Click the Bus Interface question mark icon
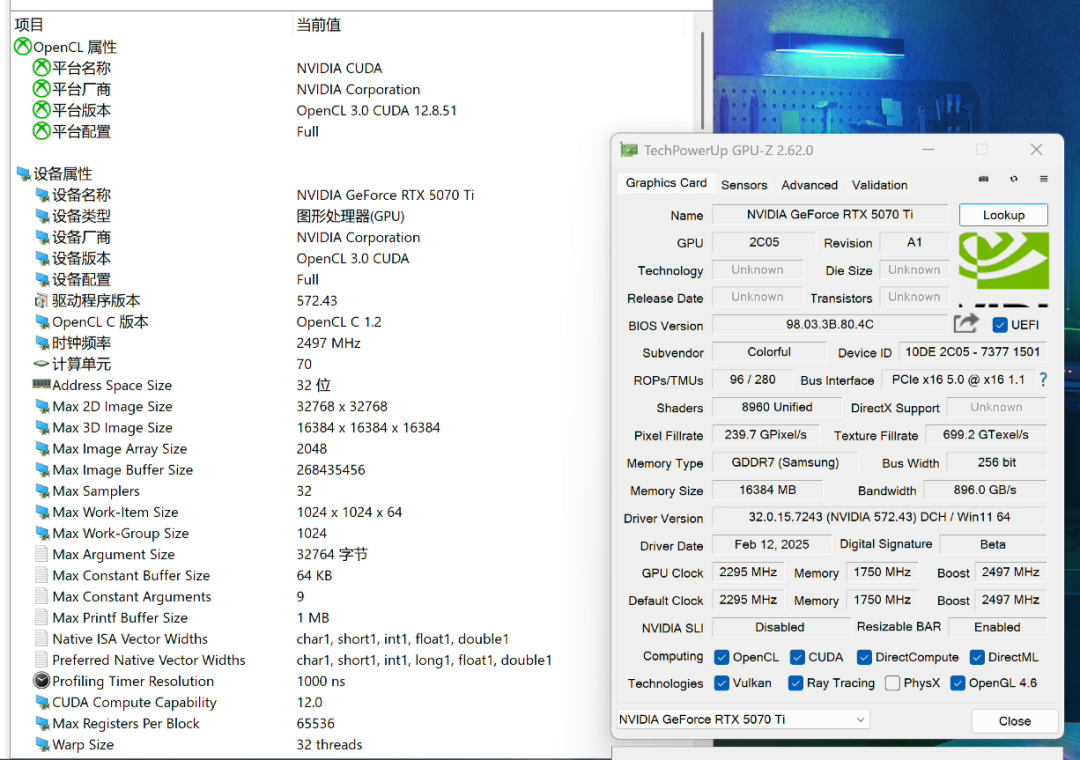 point(1043,380)
